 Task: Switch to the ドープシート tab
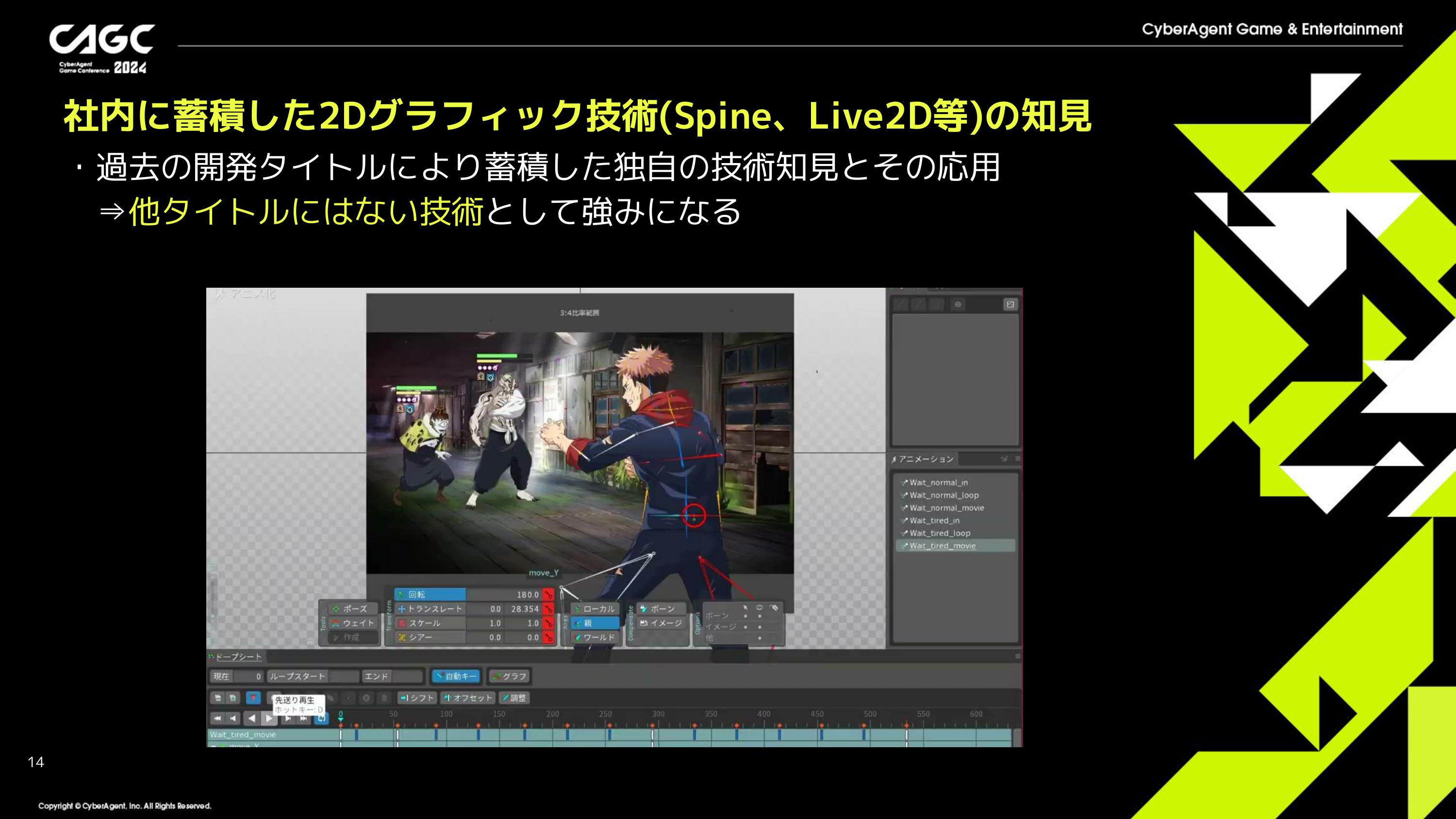click(x=237, y=657)
